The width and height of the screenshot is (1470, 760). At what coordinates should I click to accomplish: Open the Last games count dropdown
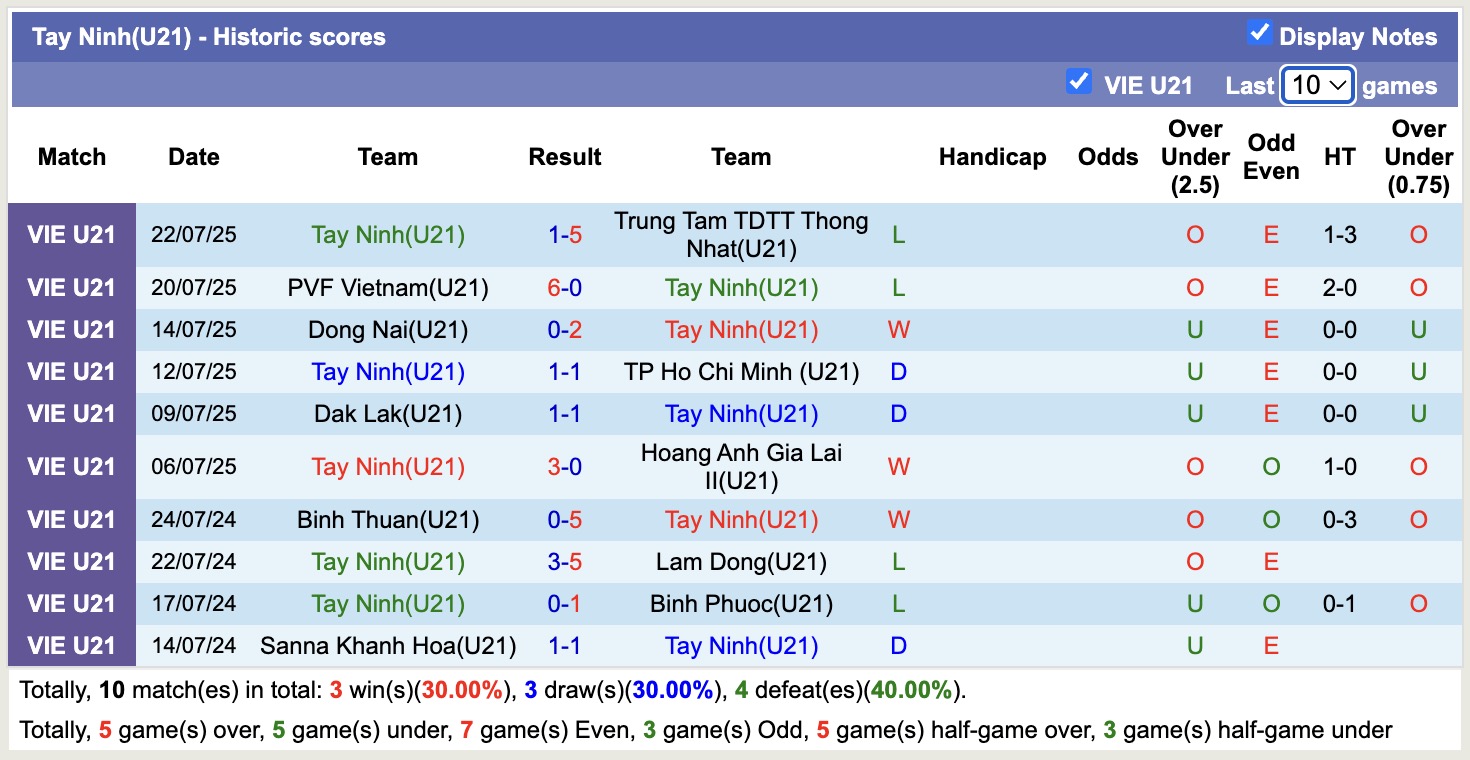(x=1317, y=86)
